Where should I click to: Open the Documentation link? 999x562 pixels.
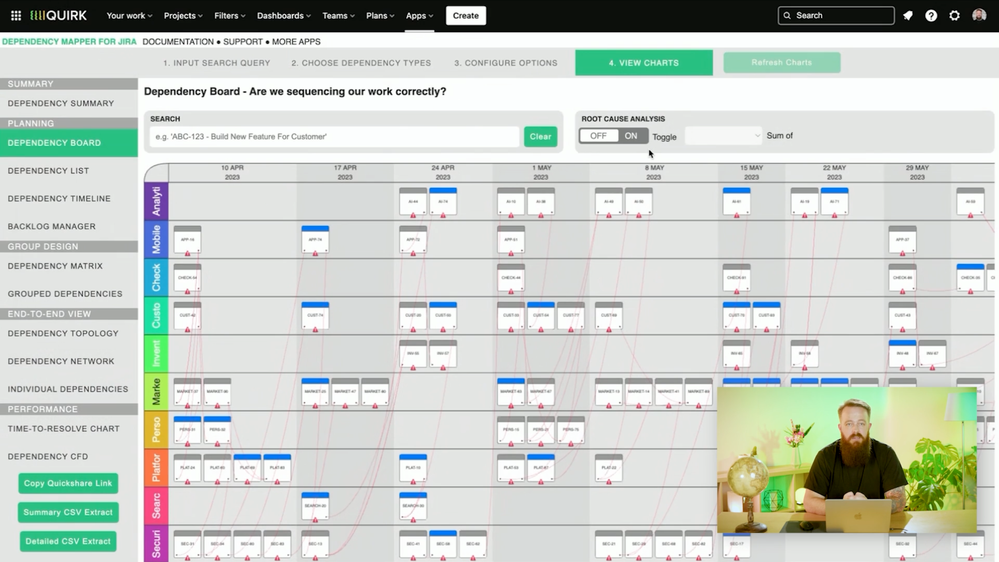[x=178, y=41]
